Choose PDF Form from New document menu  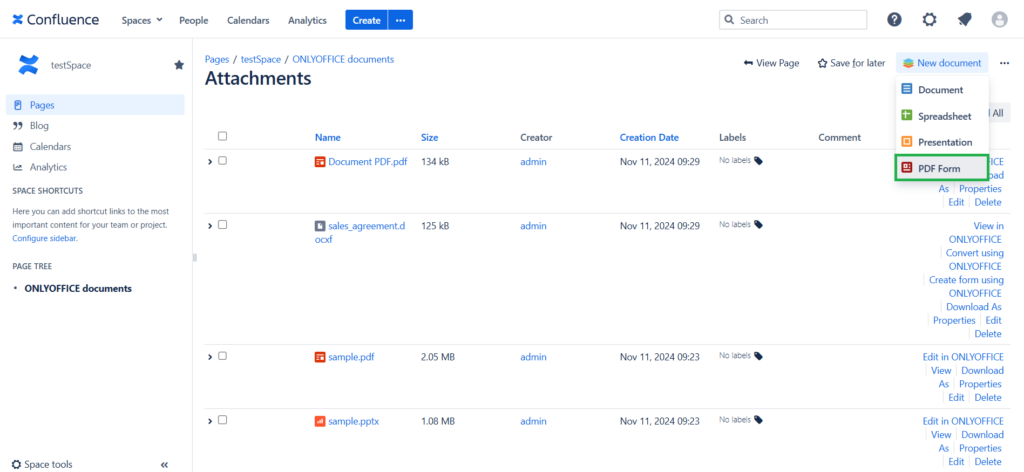coord(942,168)
